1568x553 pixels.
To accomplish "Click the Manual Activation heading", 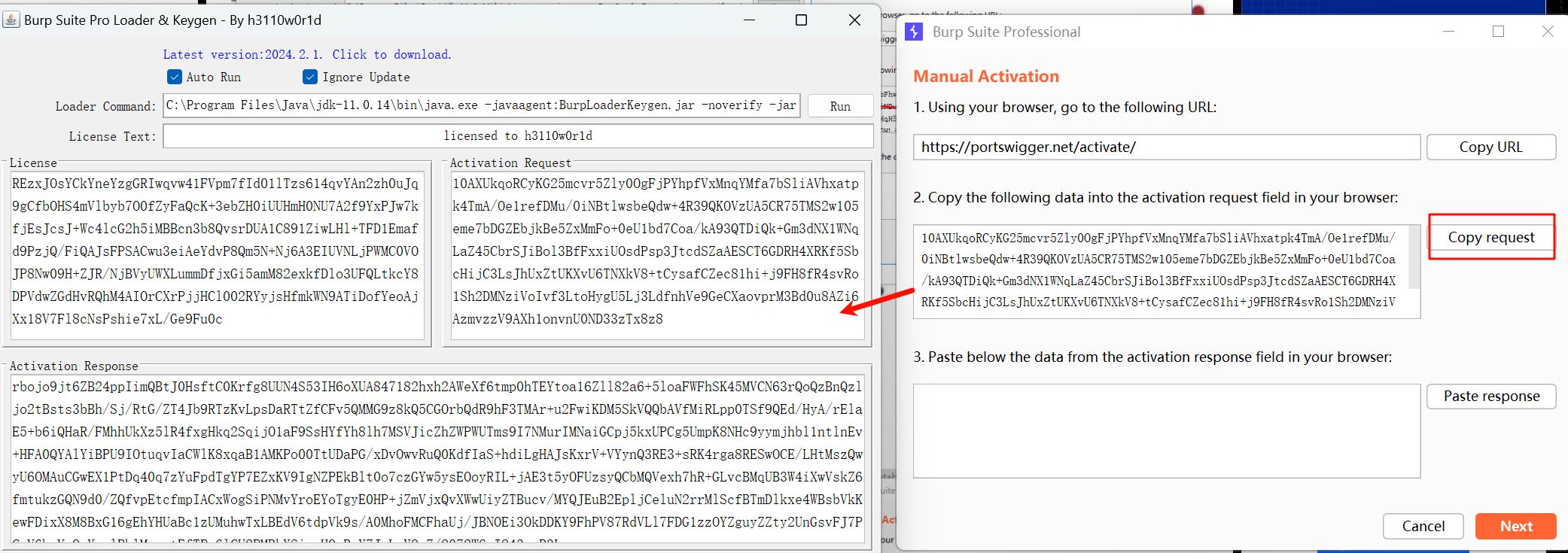I will coord(986,76).
